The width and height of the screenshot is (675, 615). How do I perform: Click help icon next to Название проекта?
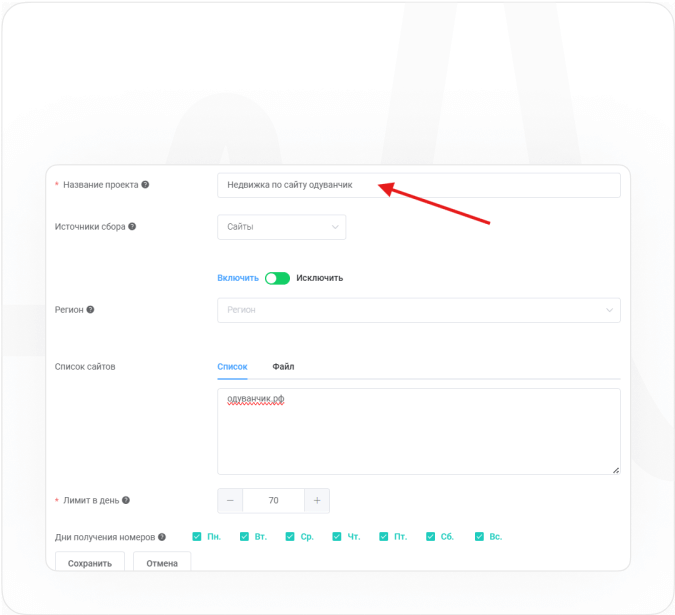145,185
